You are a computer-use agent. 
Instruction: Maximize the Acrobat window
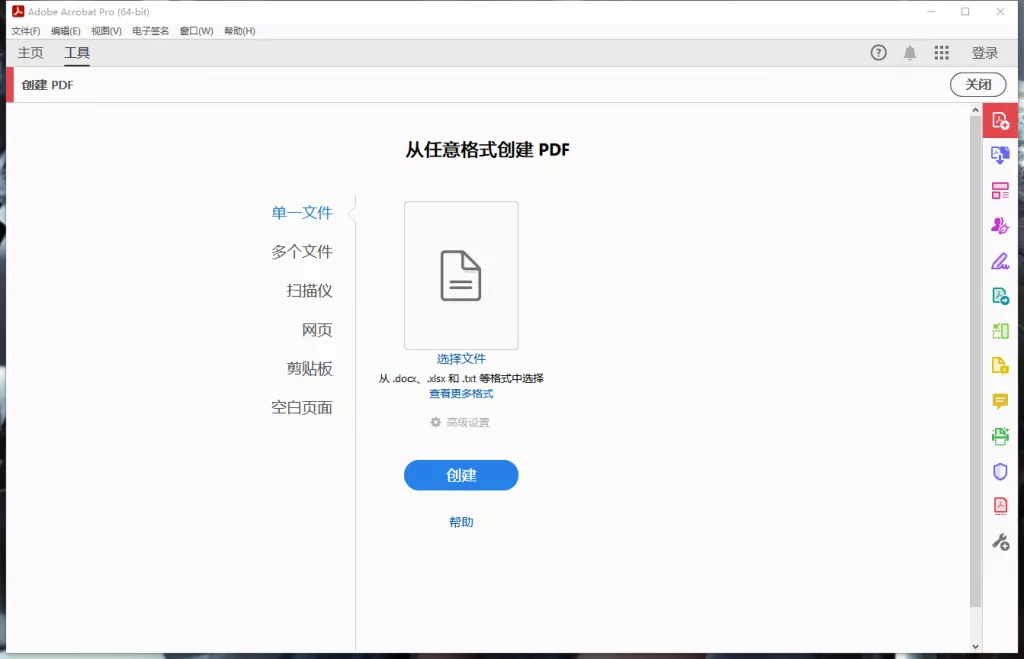(x=965, y=11)
